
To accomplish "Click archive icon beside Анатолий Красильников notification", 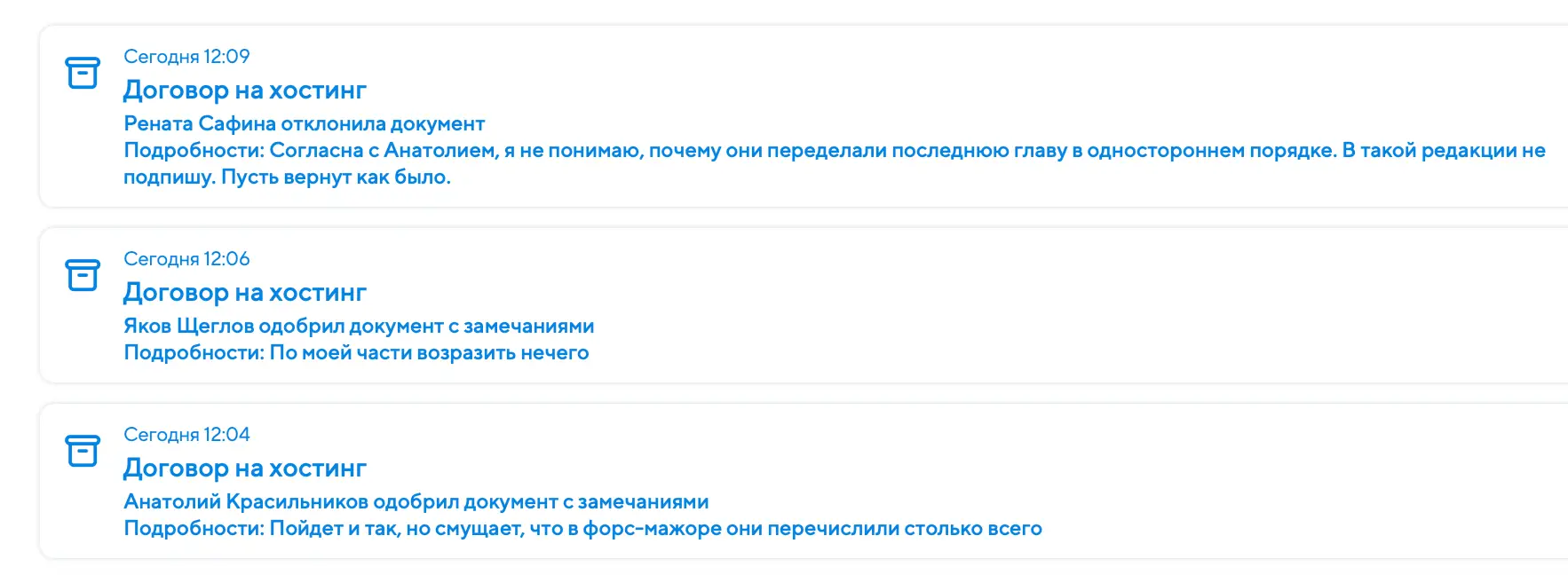I will (83, 451).
